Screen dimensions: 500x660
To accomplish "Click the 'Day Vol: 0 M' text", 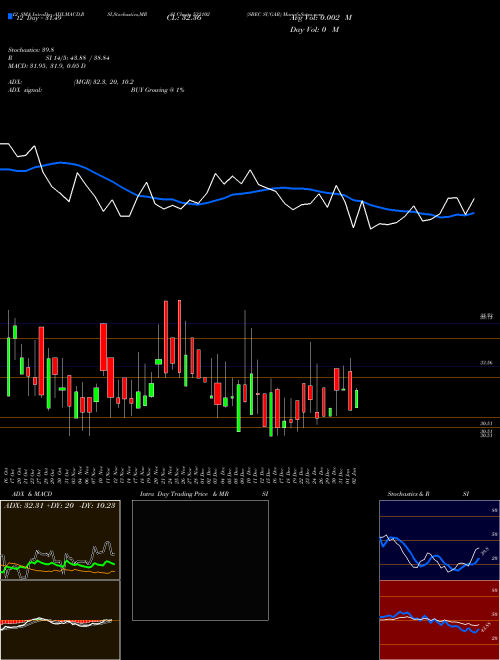I will 314,29.
